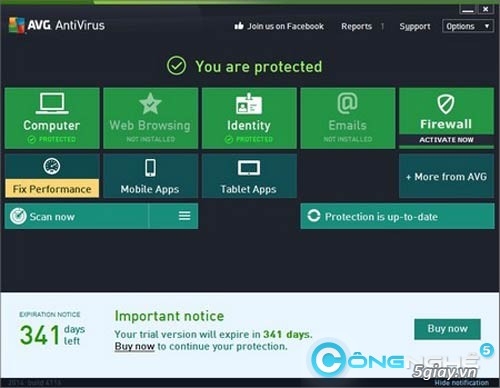Click the Fix Performance gauge icon
The image size is (500, 388).
(52, 166)
